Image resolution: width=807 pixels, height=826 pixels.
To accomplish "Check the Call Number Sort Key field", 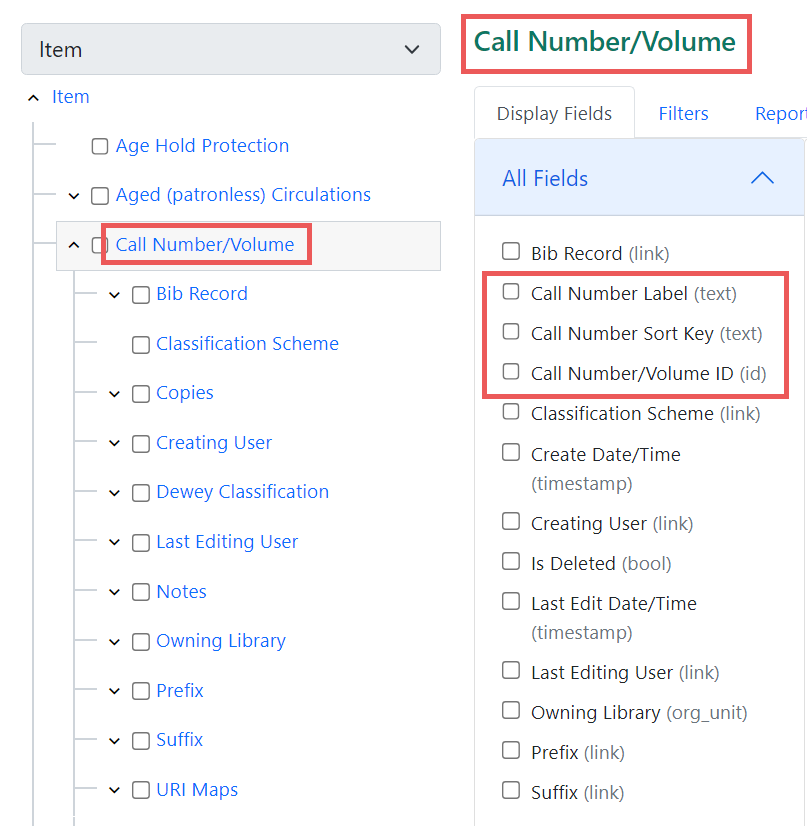I will pyautogui.click(x=511, y=332).
